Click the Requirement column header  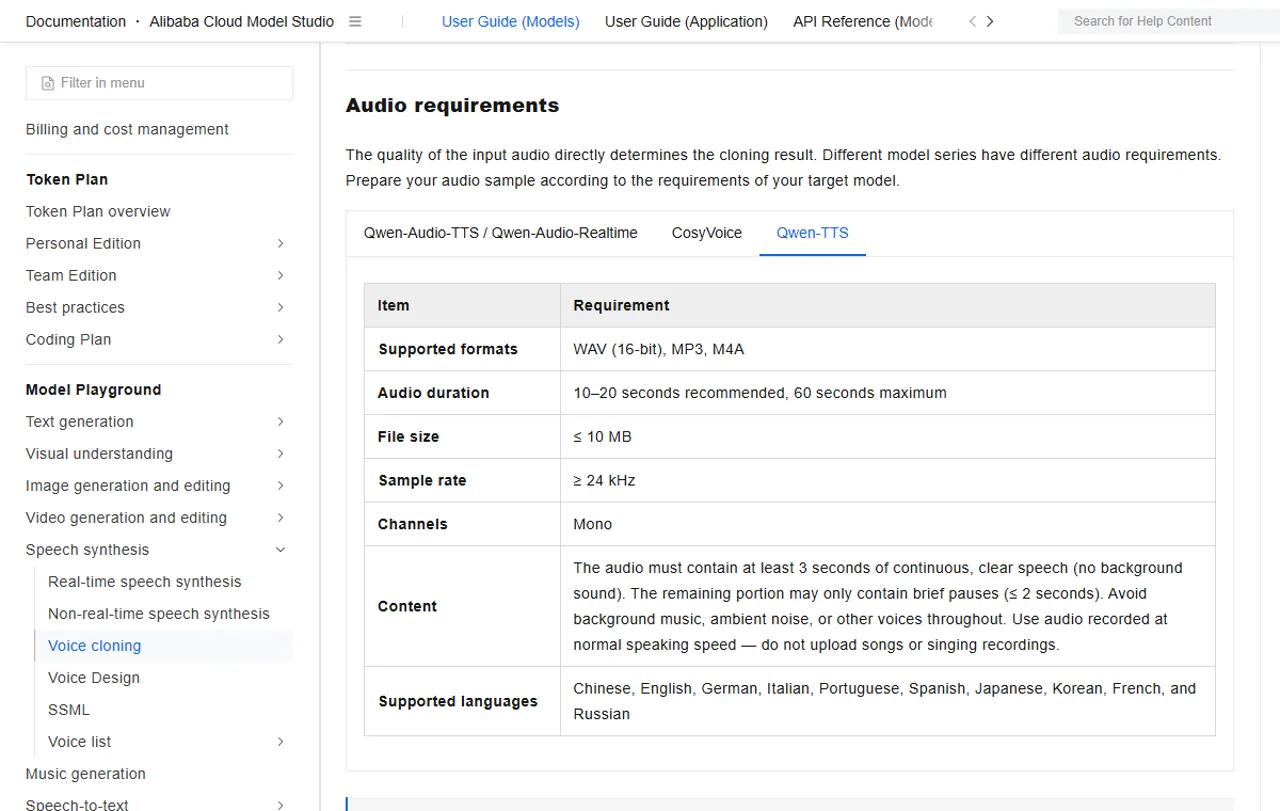pos(621,305)
